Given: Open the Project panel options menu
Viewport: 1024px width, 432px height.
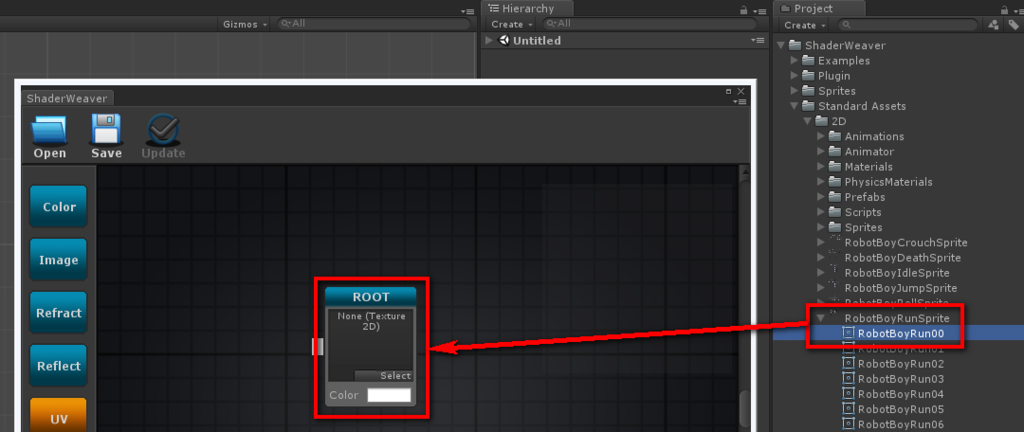Looking at the screenshot, I should pyautogui.click(x=1018, y=10).
